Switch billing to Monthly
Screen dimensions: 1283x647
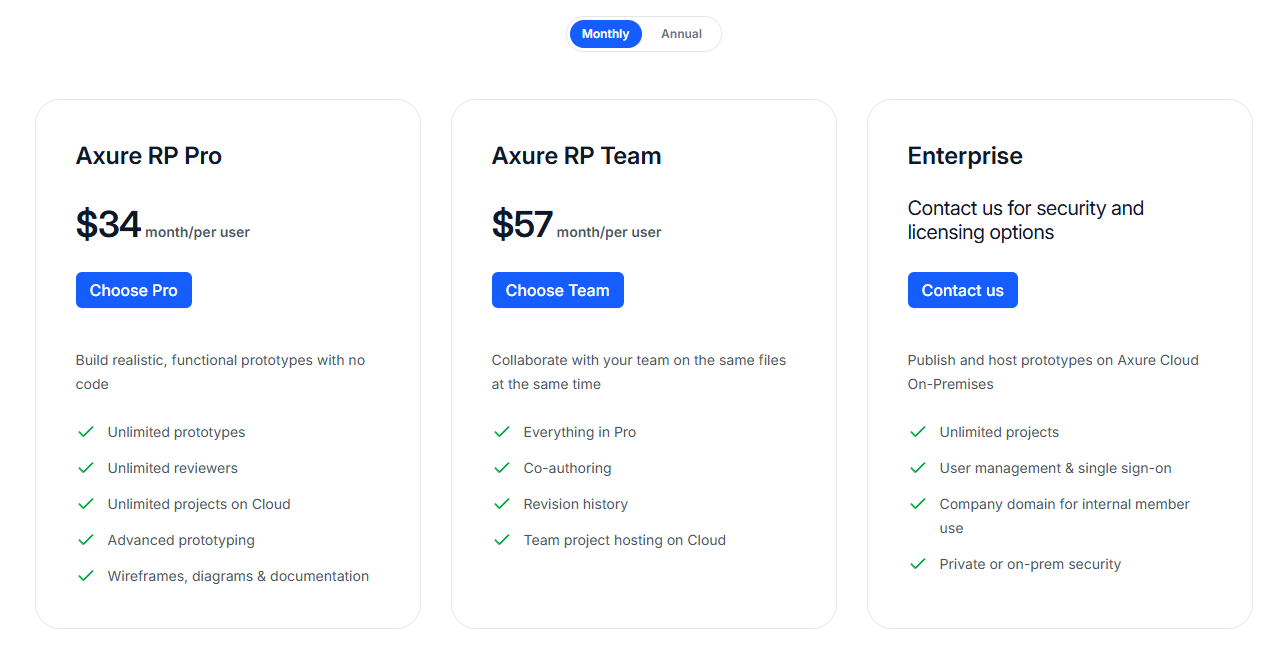tap(605, 34)
